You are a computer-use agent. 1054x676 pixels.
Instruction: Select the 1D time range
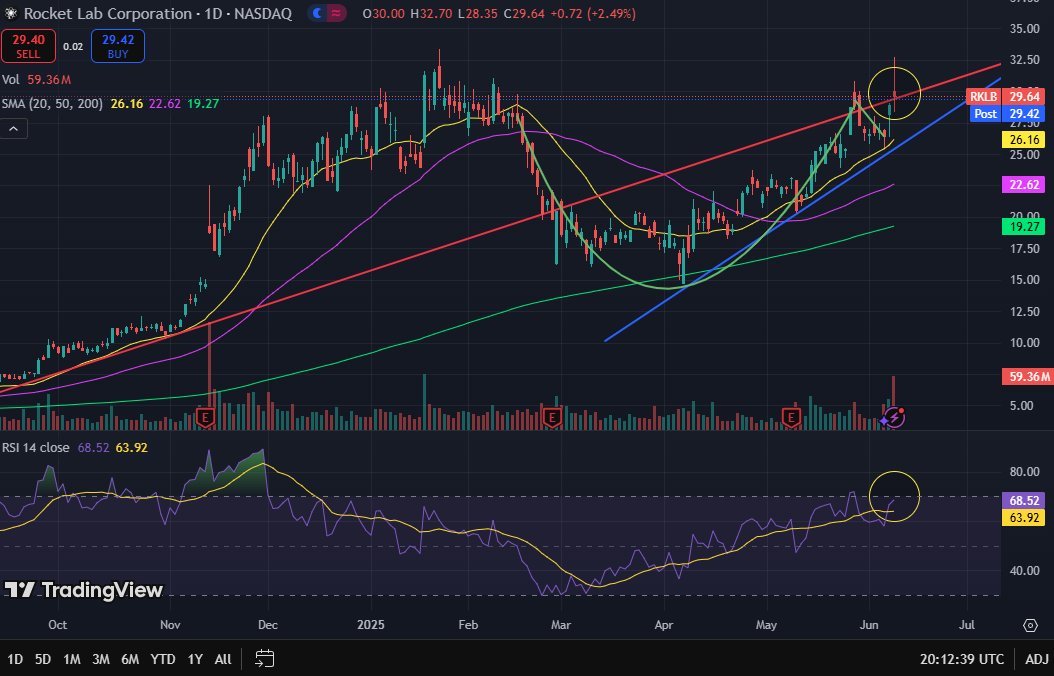15,659
